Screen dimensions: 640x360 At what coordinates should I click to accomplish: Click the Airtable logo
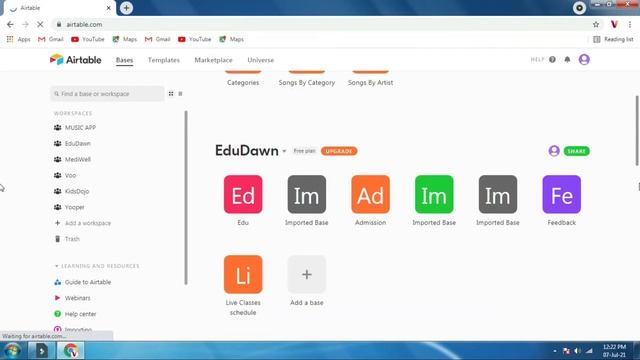(x=76, y=60)
